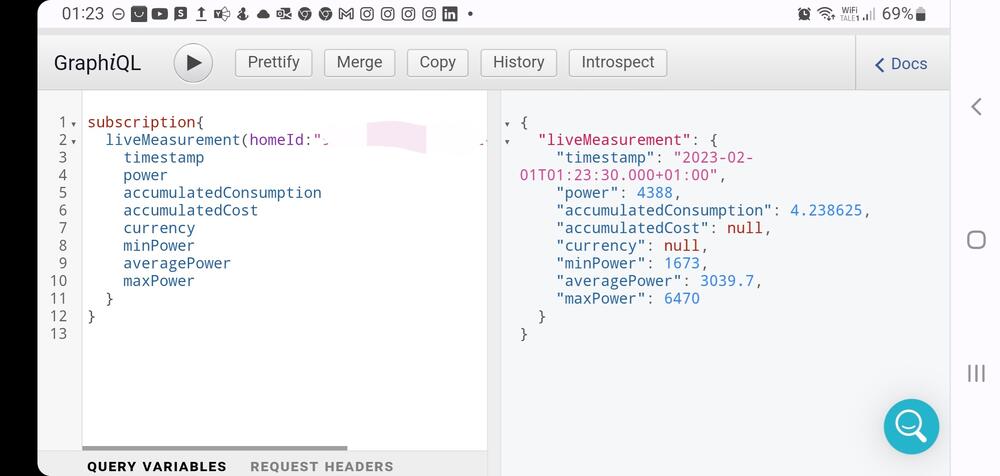Click the accumulatedConsumption value 4.238625
Screen dimensions: 1000x476
(826, 211)
